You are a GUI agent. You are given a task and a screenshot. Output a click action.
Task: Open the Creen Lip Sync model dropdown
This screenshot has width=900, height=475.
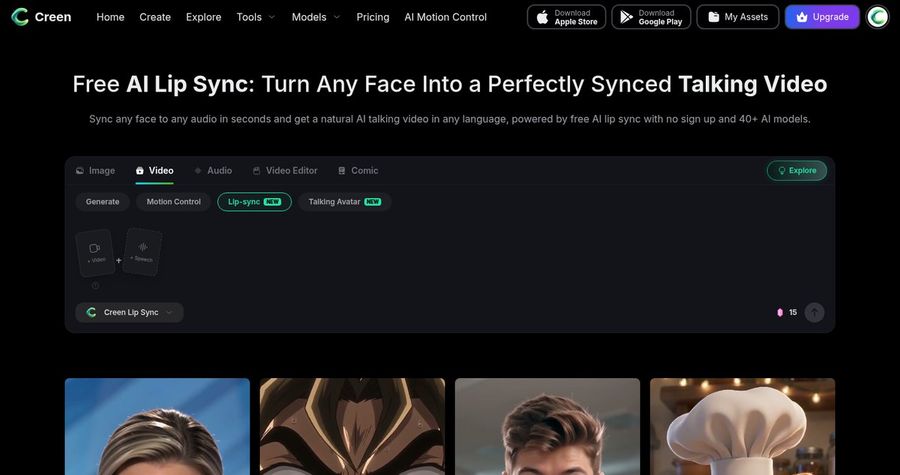point(129,313)
